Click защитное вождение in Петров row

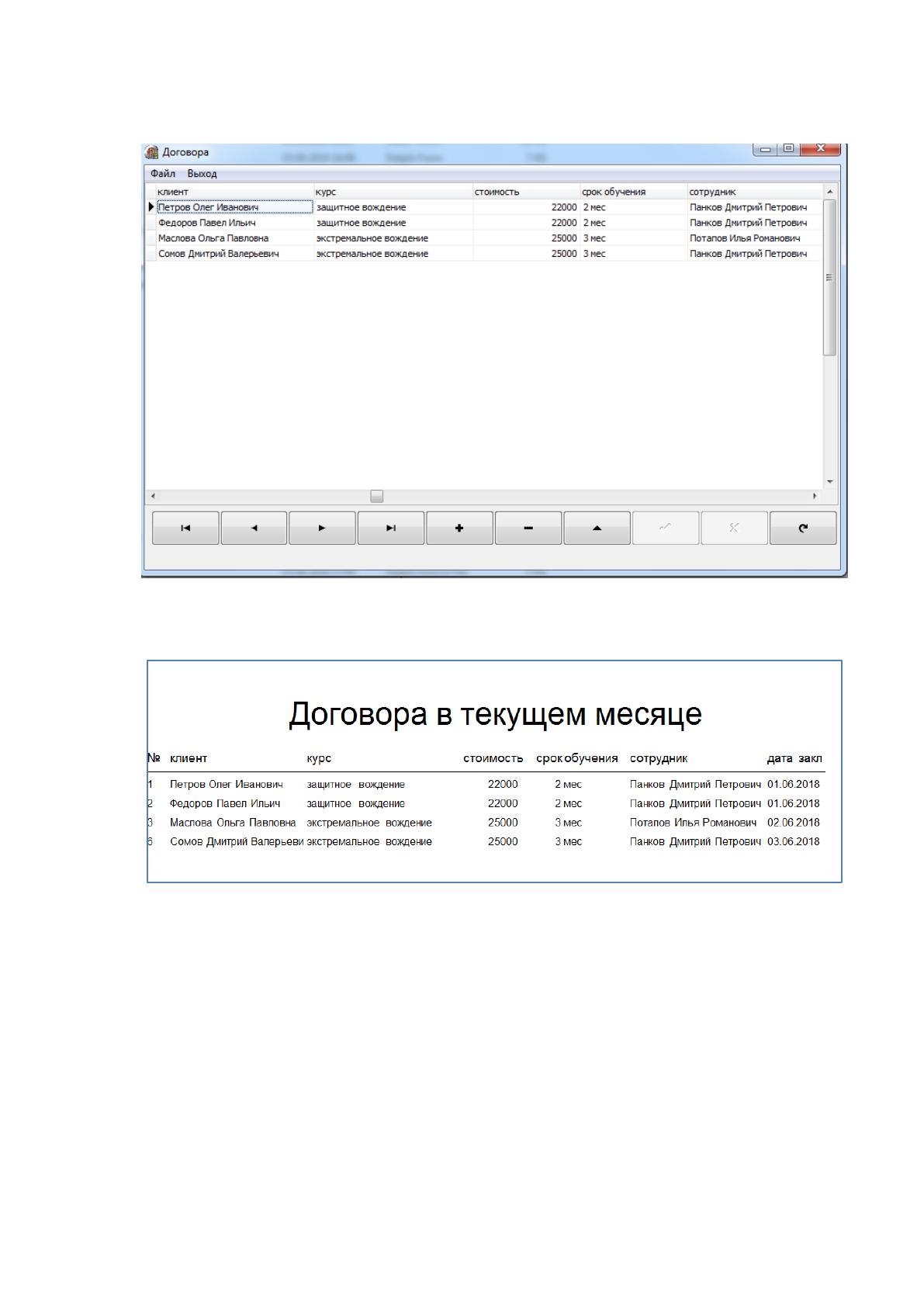click(x=393, y=207)
